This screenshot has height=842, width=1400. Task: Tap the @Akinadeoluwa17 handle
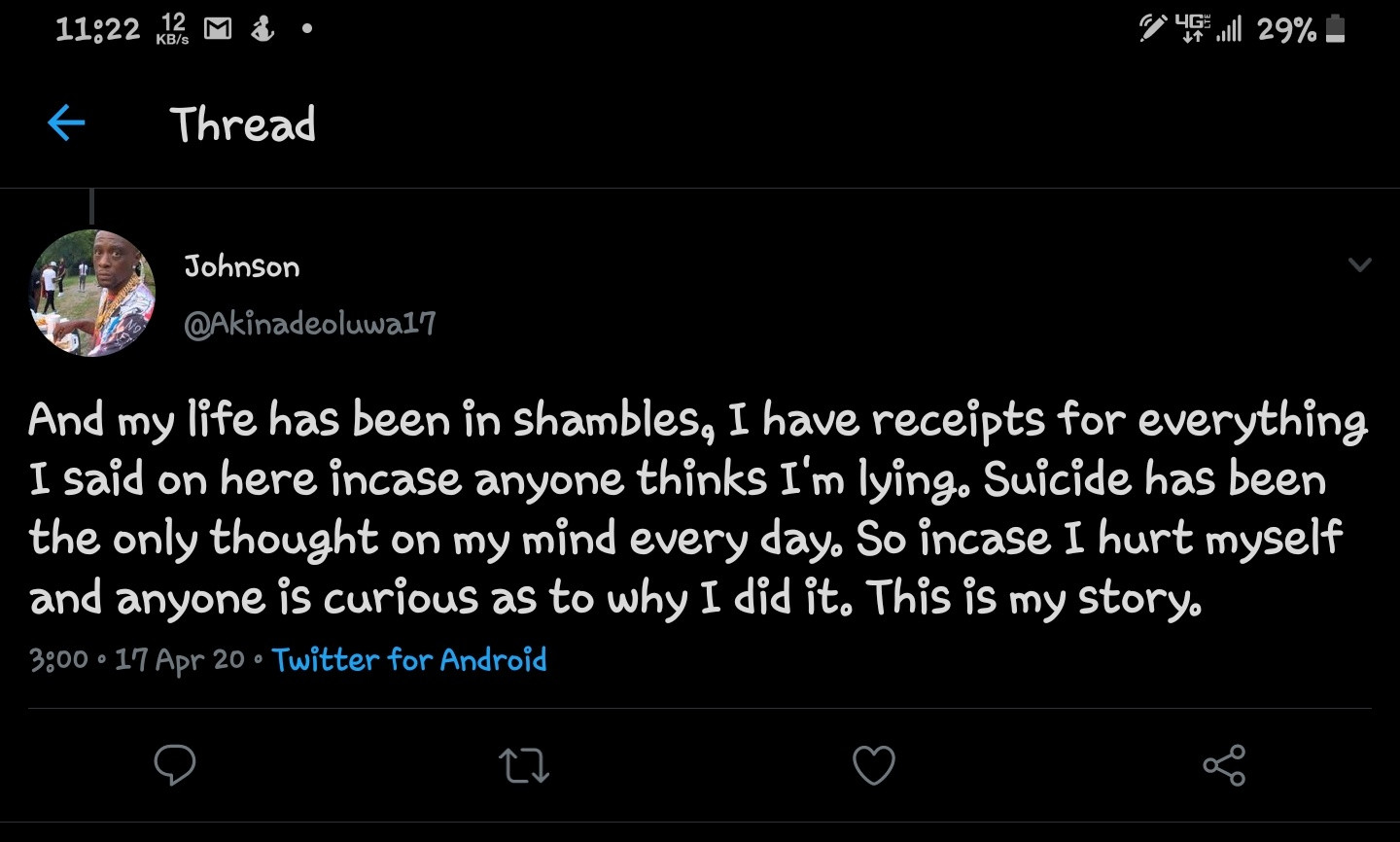point(310,323)
